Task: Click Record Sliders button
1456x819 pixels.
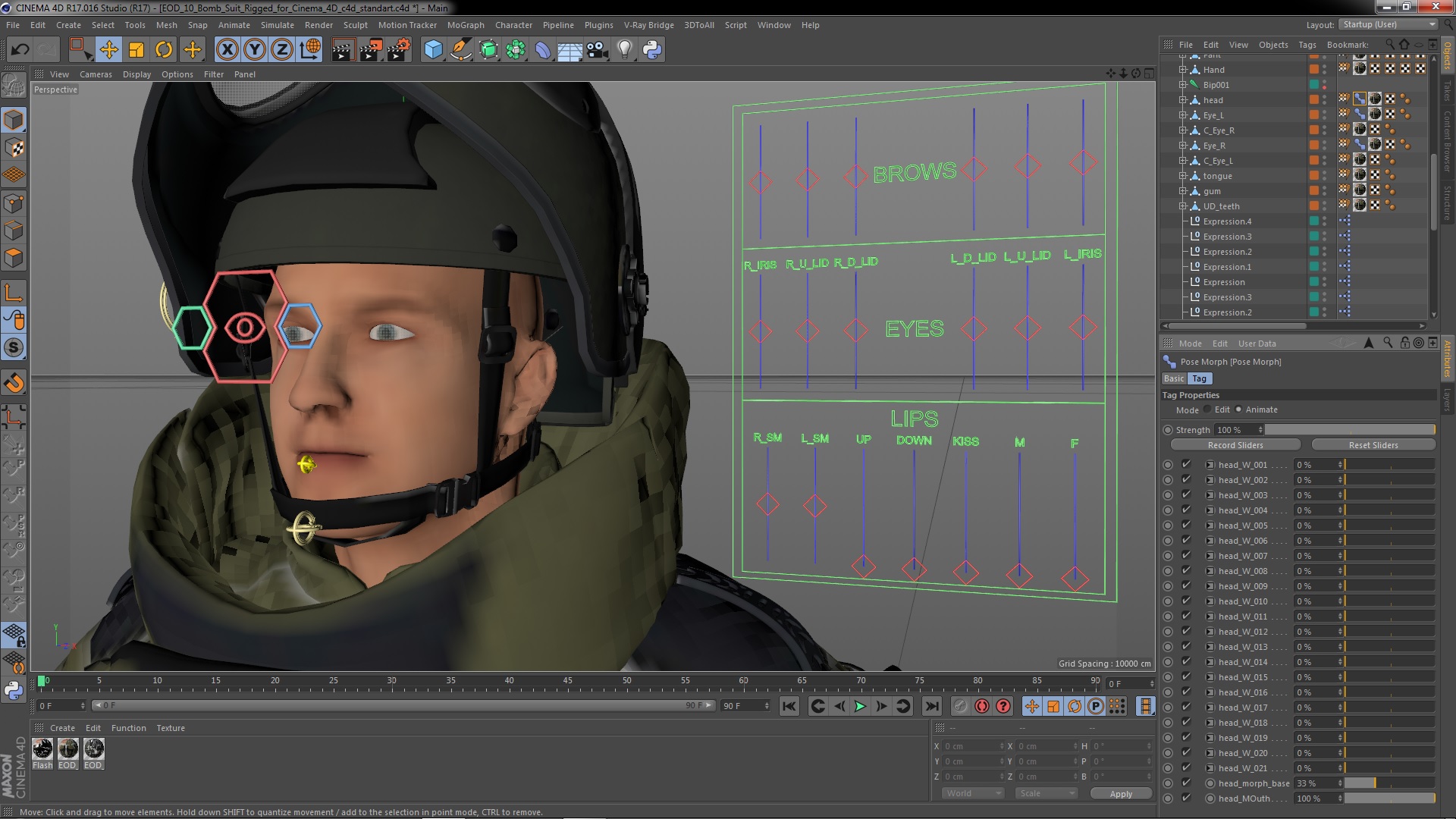Action: 1235,445
